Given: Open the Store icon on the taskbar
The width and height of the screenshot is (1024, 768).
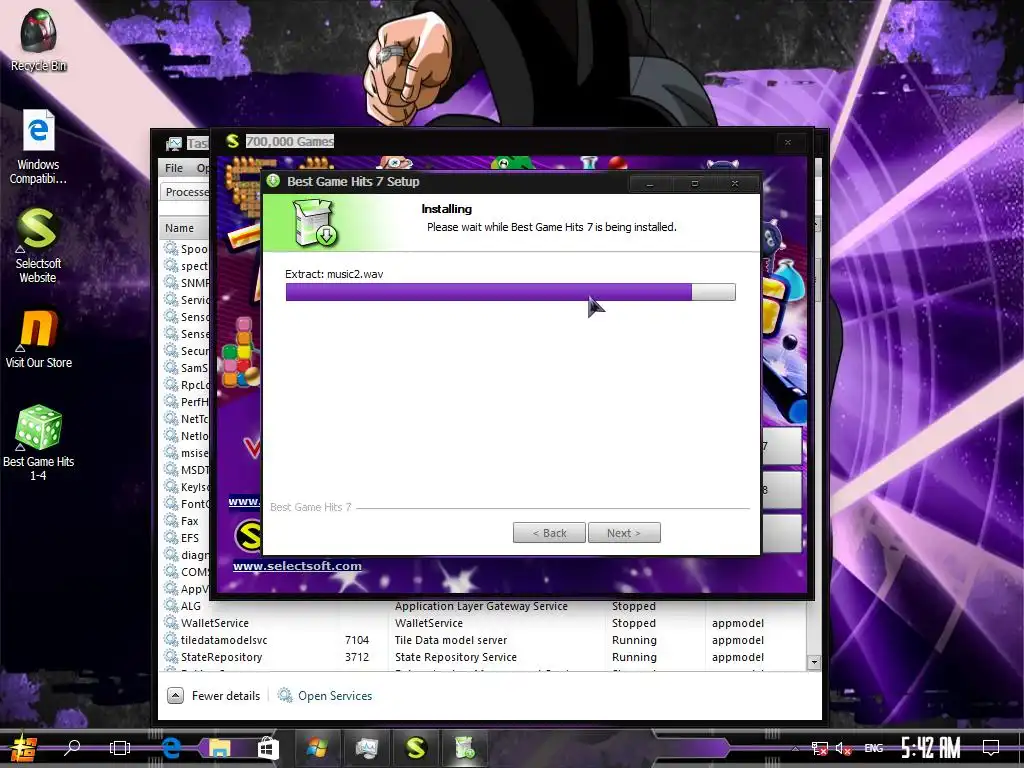Looking at the screenshot, I should coord(268,748).
